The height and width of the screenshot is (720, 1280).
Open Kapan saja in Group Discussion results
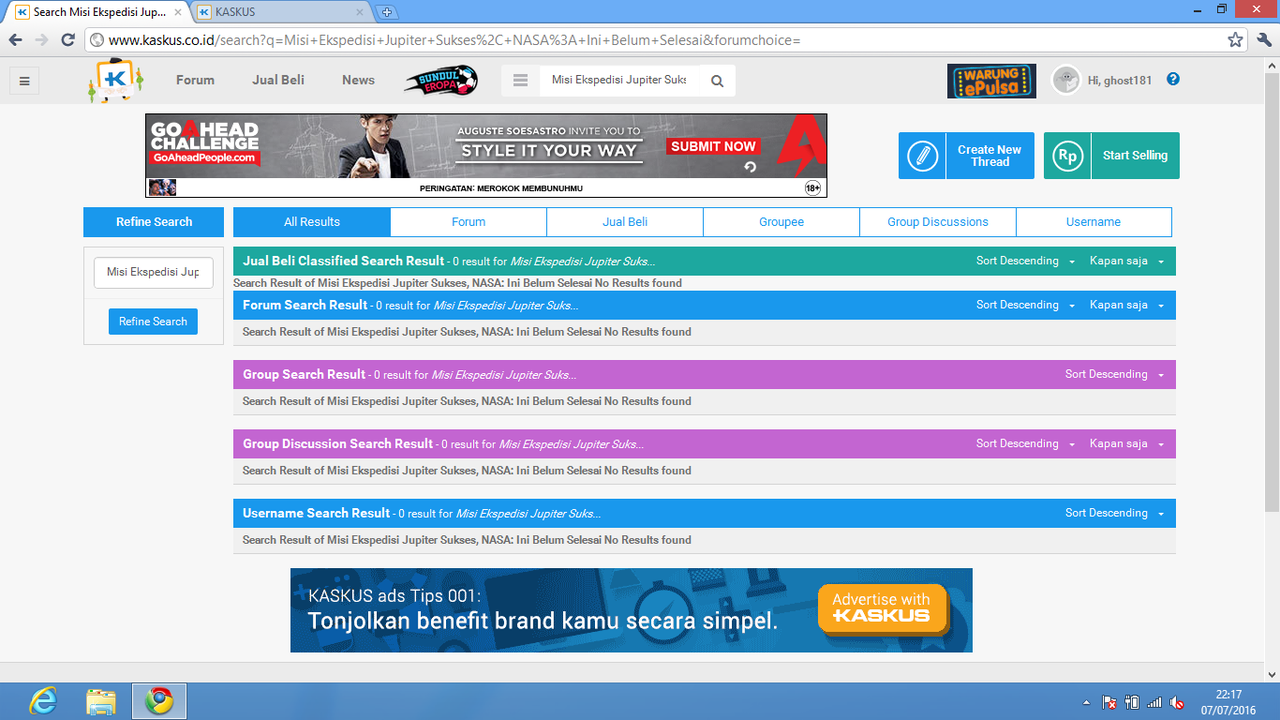coord(1127,443)
